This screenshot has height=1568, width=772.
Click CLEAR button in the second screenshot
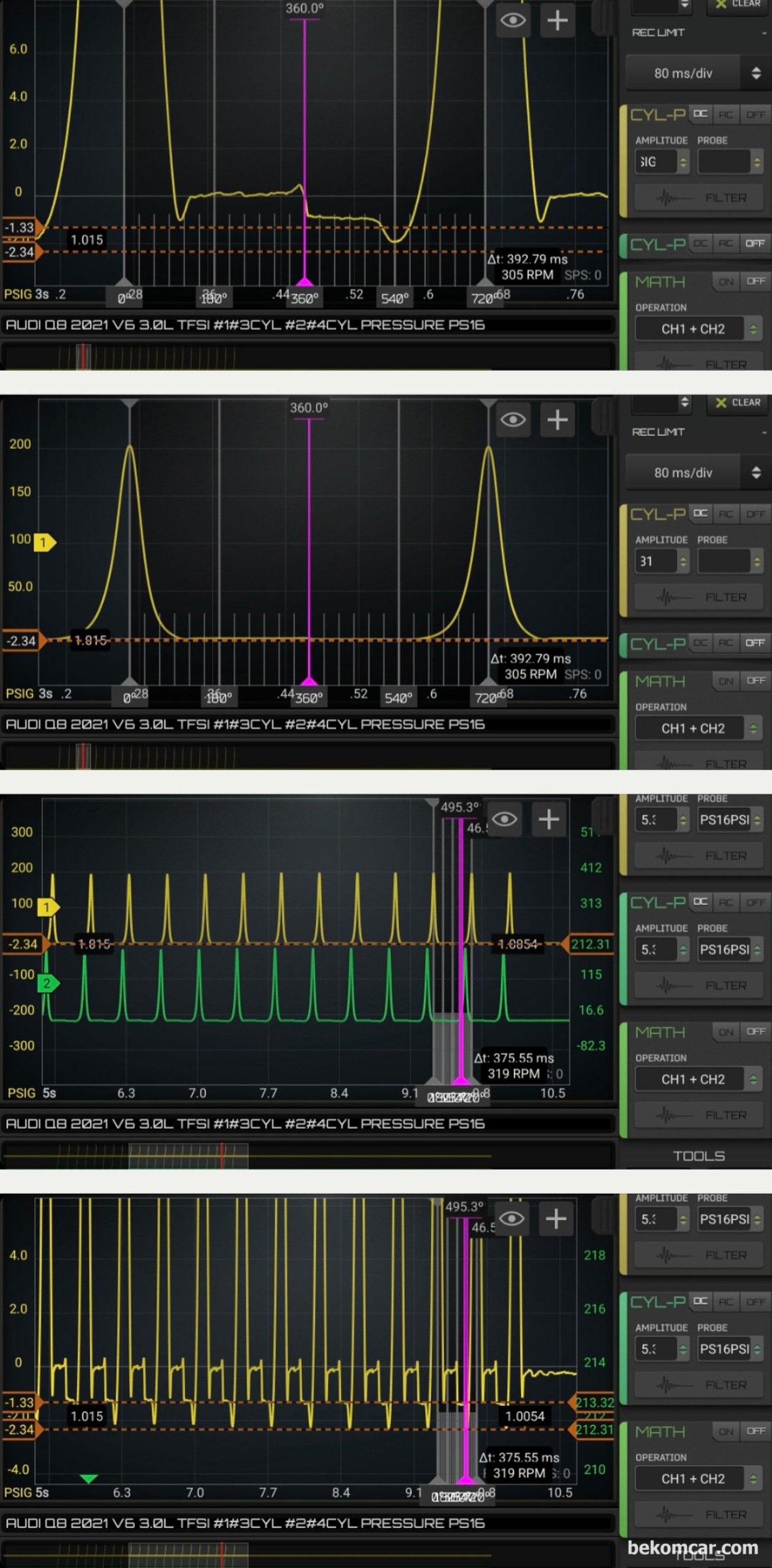(x=738, y=402)
